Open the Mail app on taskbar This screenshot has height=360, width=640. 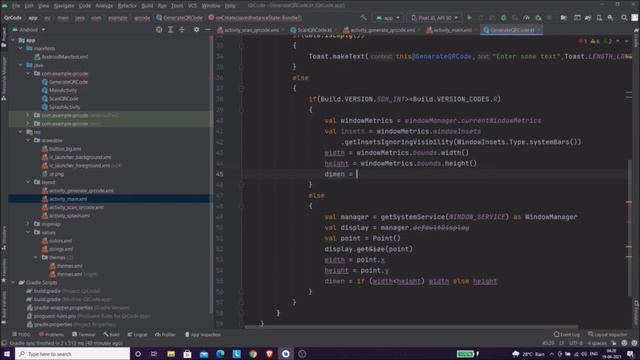click(204, 353)
